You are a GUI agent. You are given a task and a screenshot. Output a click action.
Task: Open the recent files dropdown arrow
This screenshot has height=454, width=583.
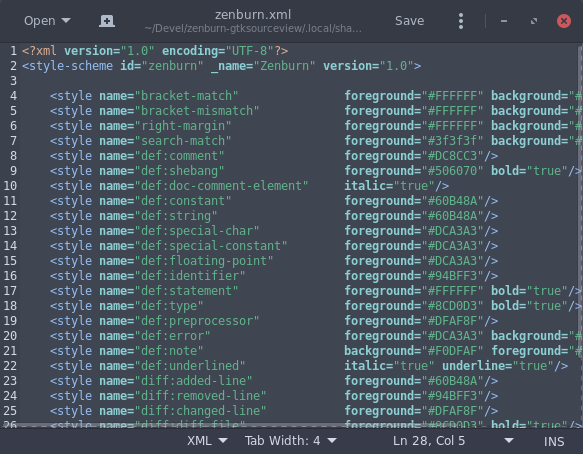tap(66, 20)
